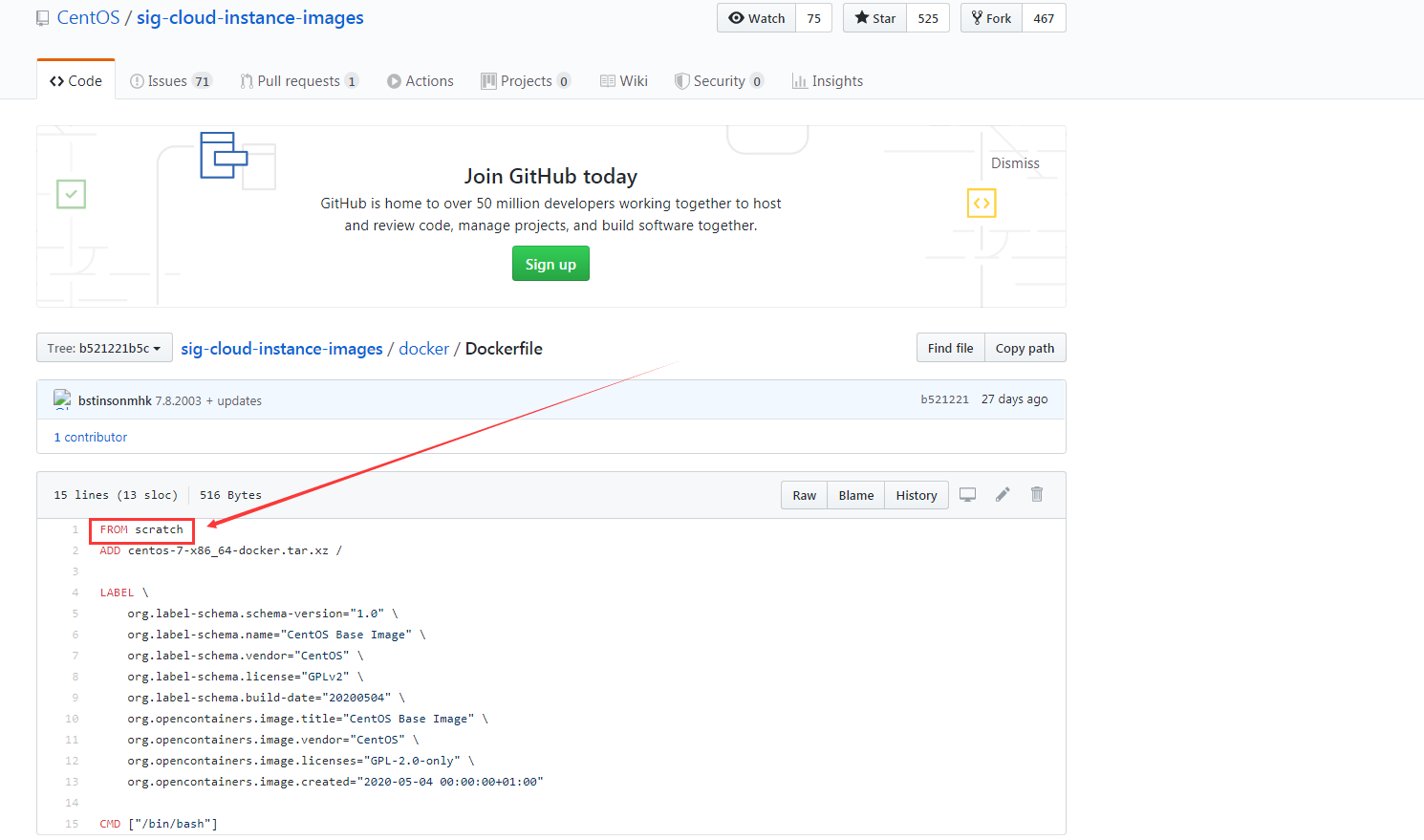Select line number 1 of Dockerfile
The height and width of the screenshot is (840, 1424).
75,529
